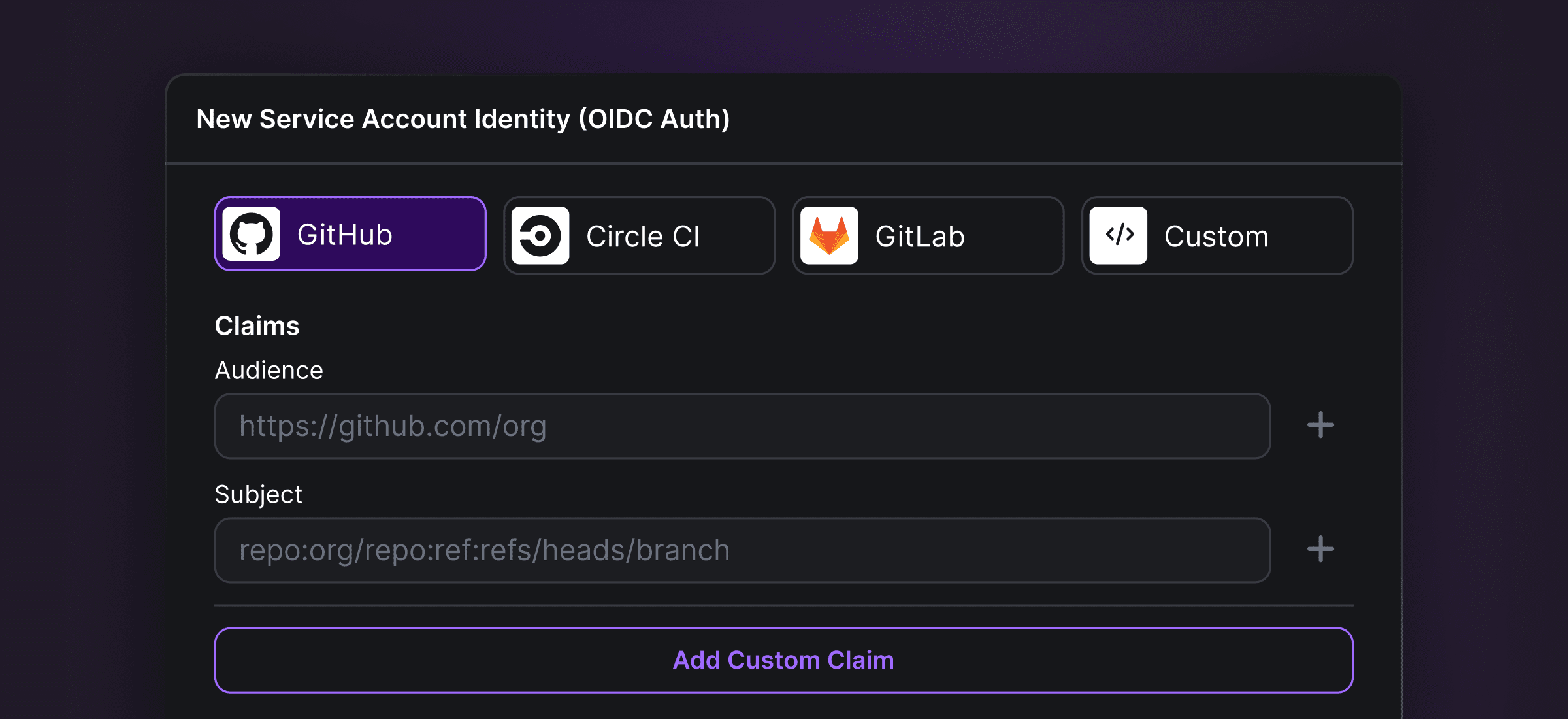
Task: Click the Audience field label
Action: tap(269, 371)
